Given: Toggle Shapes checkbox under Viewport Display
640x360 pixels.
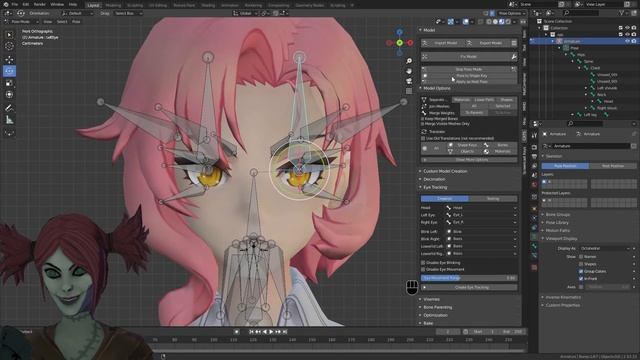Looking at the screenshot, I should click(x=581, y=264).
